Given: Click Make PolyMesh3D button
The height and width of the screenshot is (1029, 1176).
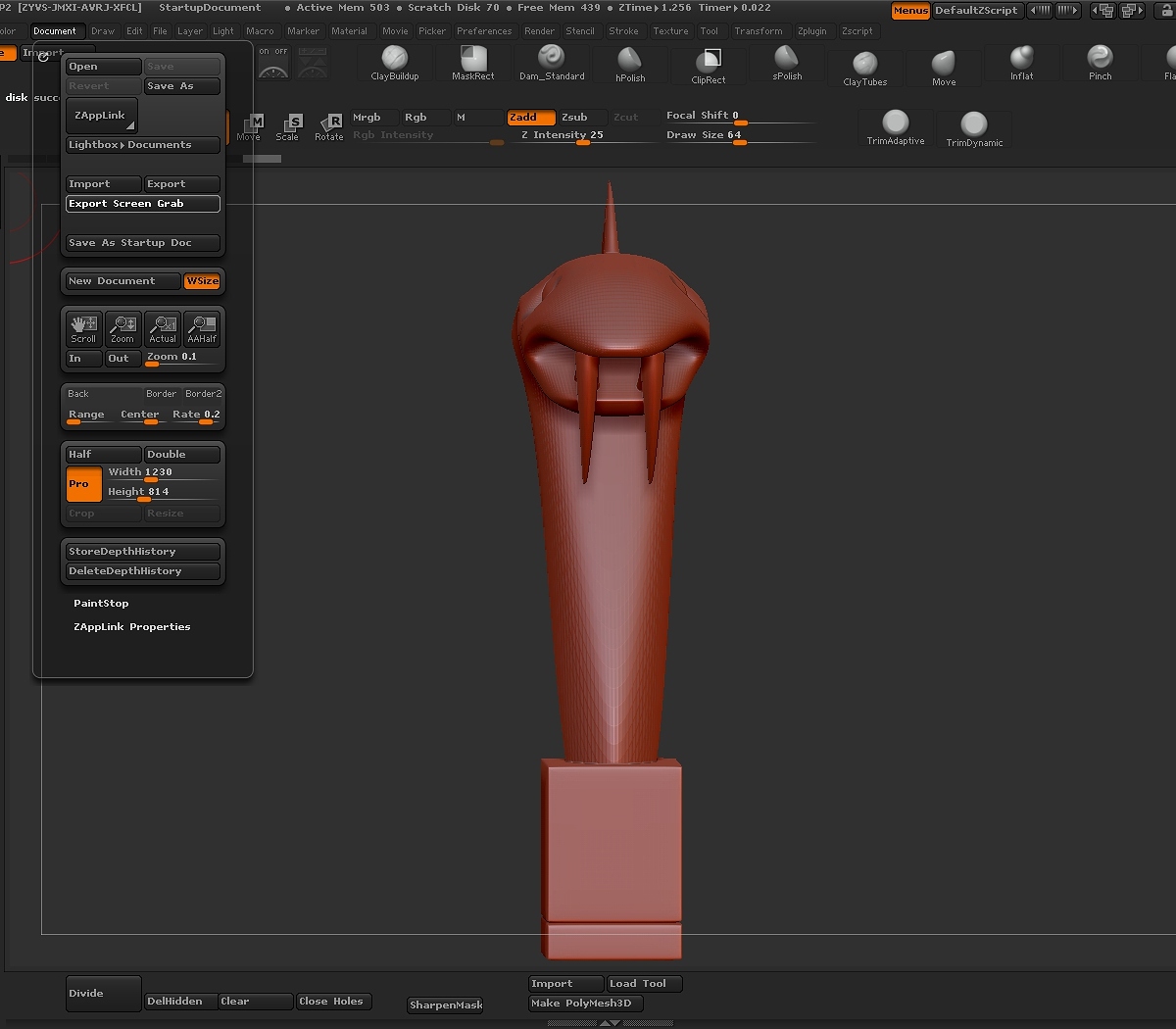Looking at the screenshot, I should click(586, 1004).
